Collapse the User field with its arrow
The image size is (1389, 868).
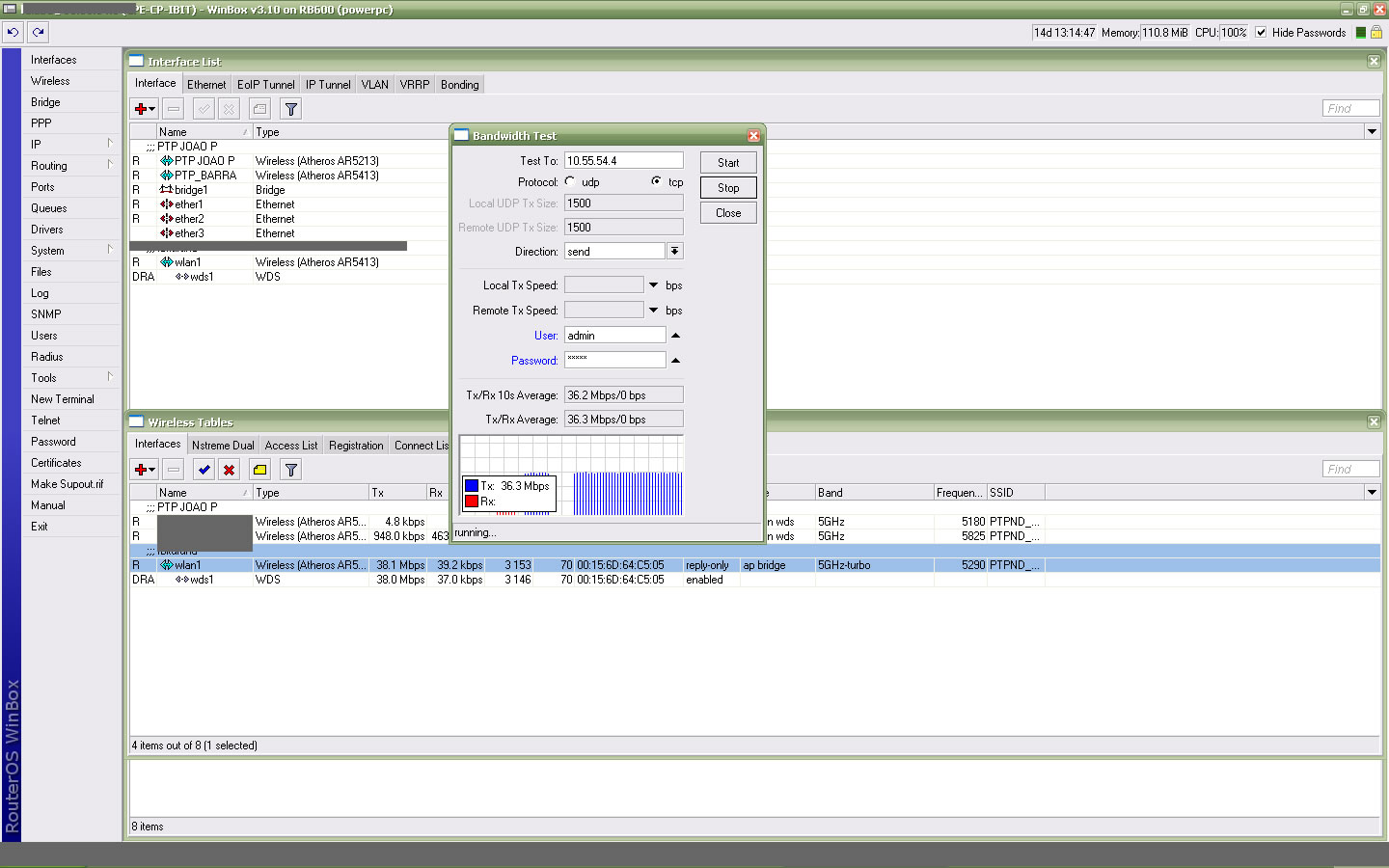point(675,336)
